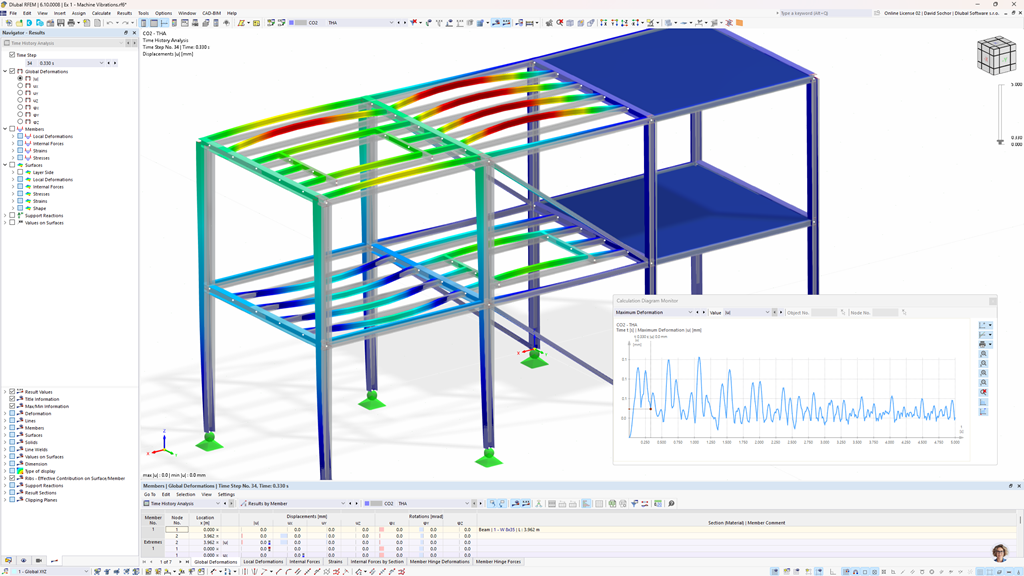Viewport: 1024px width, 576px height.
Task: Switch to Display navigator using the eye icon
Action: pos(23,560)
